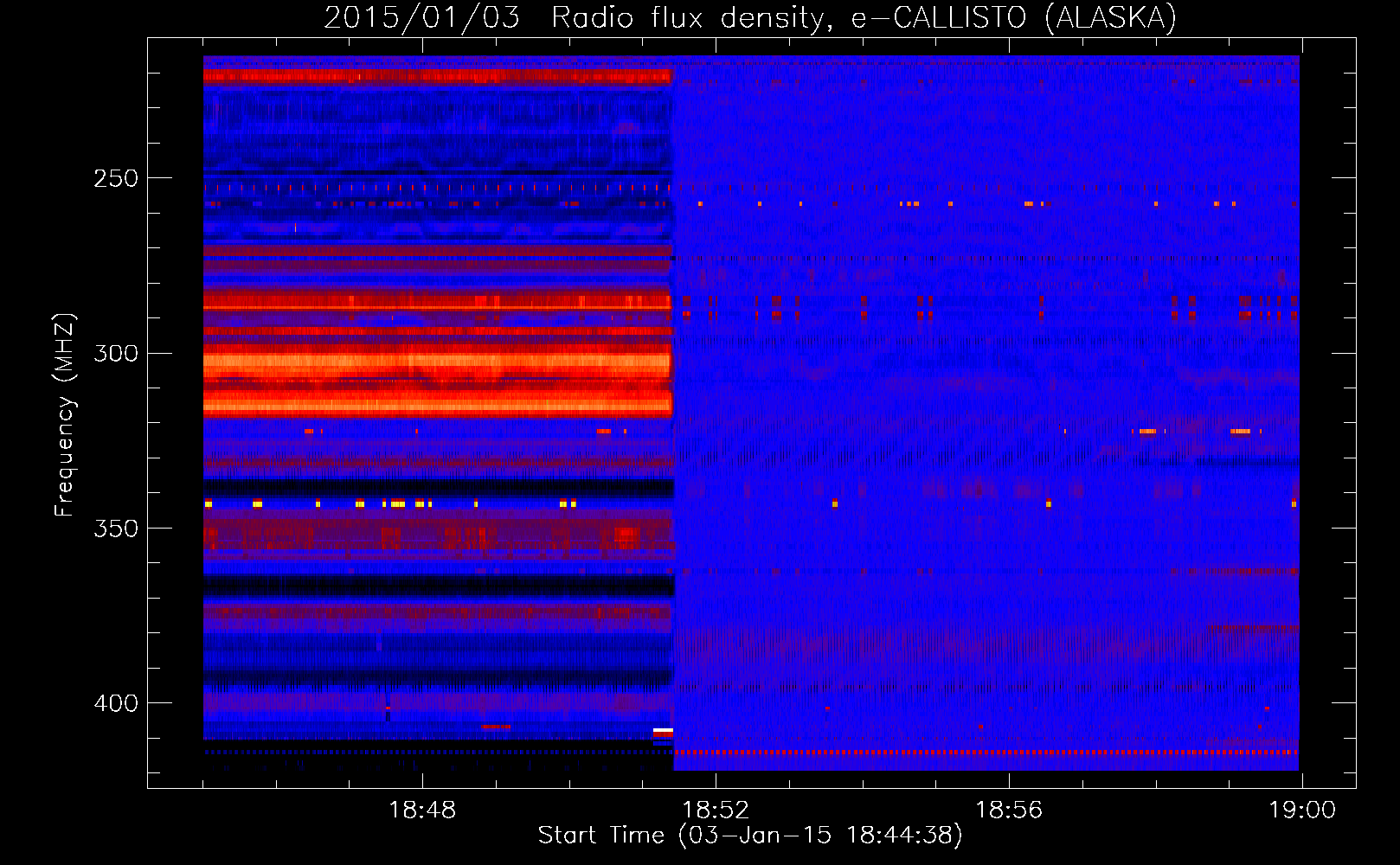Click the '18:56' time tick label
This screenshot has width=1400, height=865.
pos(1009,811)
